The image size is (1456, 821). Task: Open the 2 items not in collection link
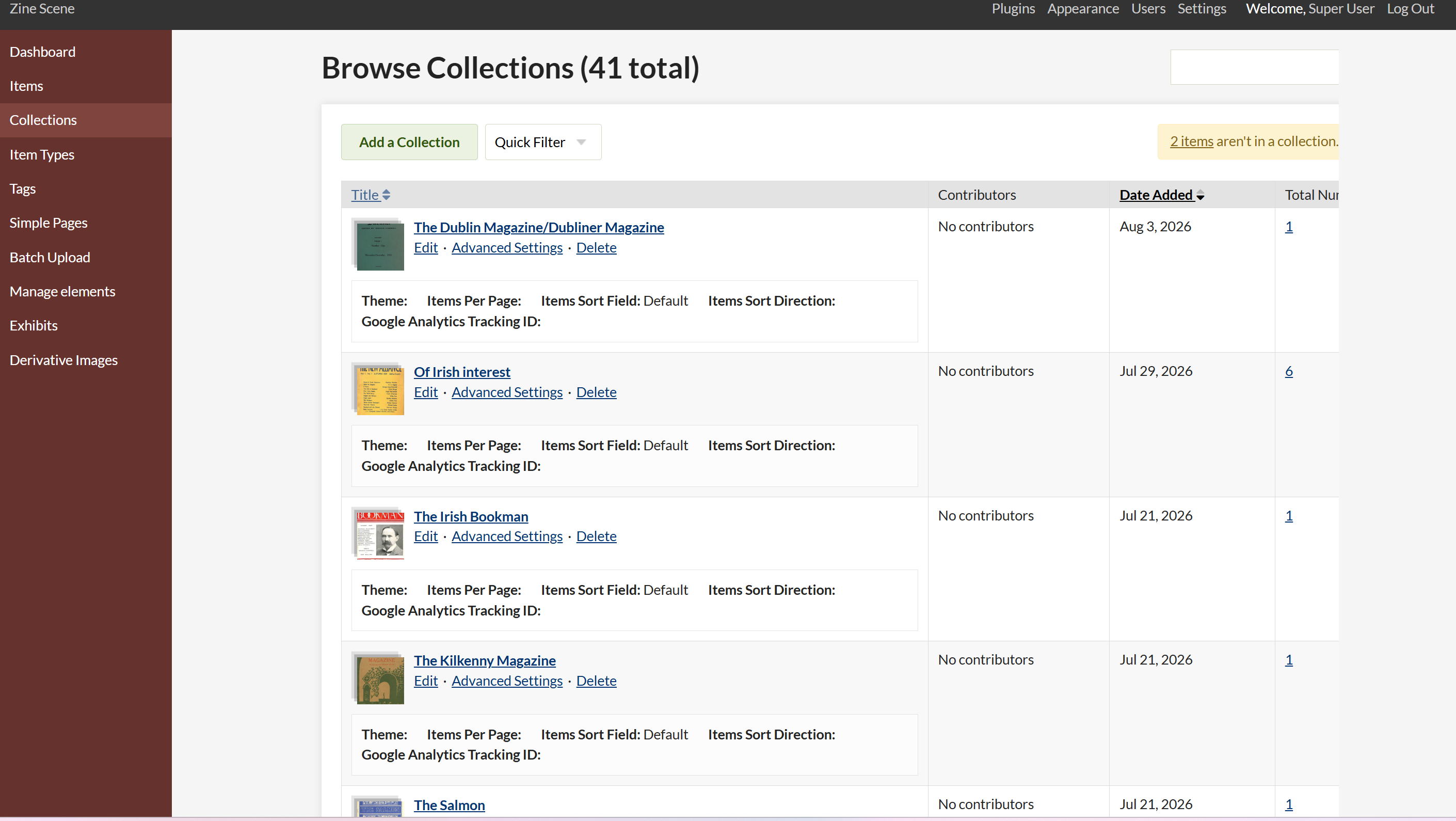click(x=1191, y=141)
